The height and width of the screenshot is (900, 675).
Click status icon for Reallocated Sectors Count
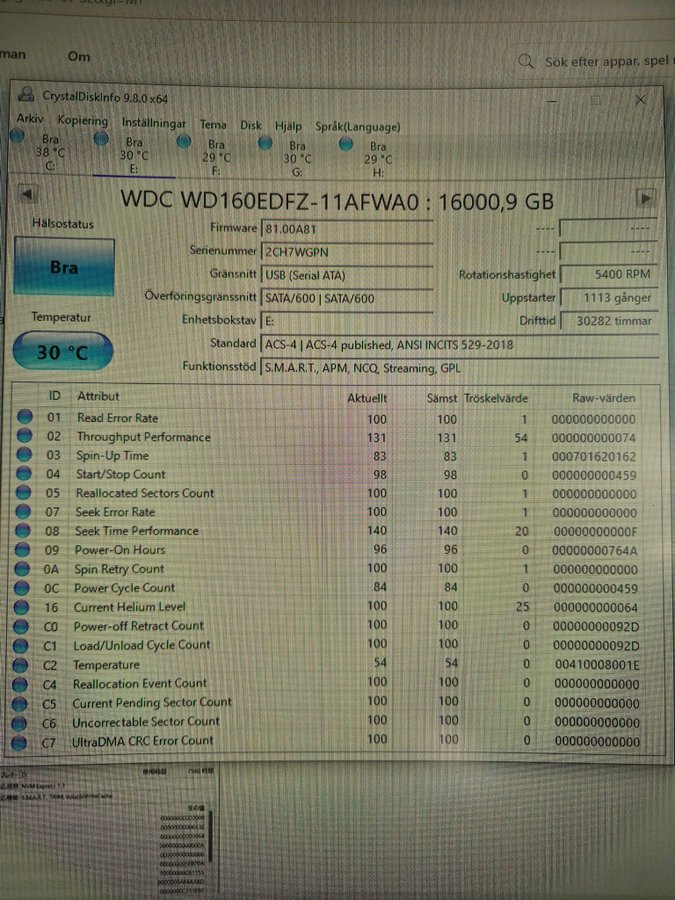coord(24,492)
